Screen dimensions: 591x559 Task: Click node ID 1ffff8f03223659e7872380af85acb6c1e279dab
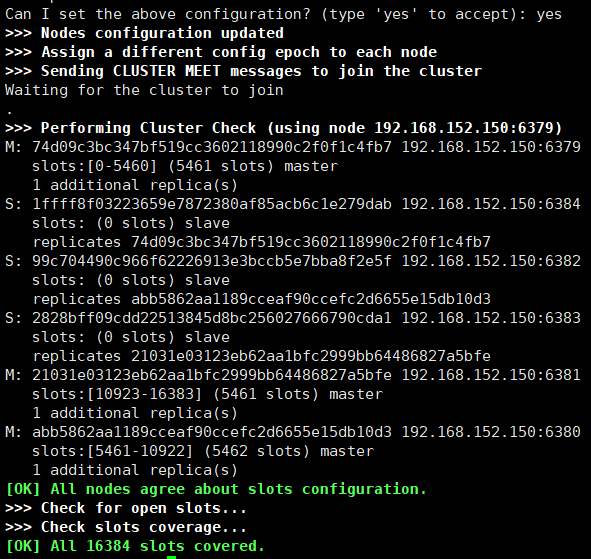click(x=212, y=204)
